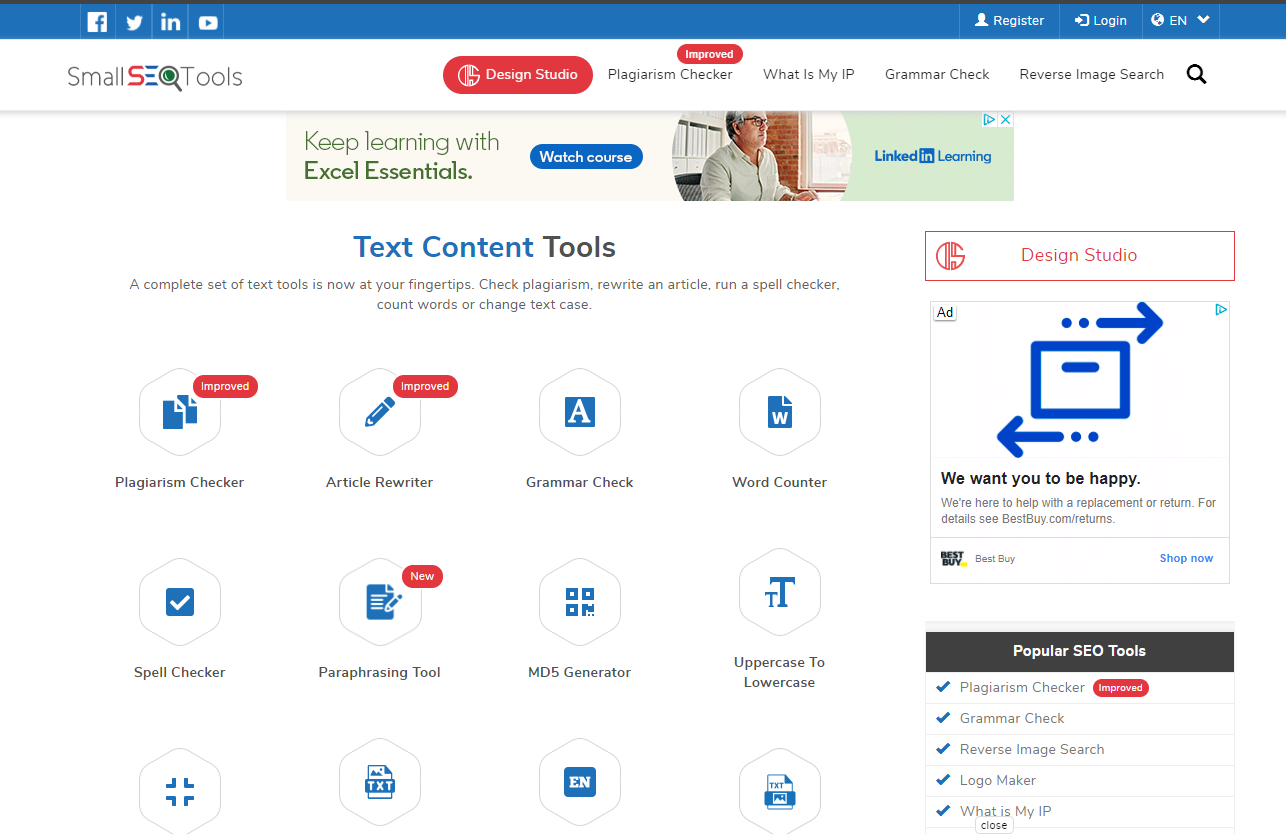The height and width of the screenshot is (834, 1286).
Task: Close the LinkedIn Learning banner ad
Action: [x=1006, y=119]
